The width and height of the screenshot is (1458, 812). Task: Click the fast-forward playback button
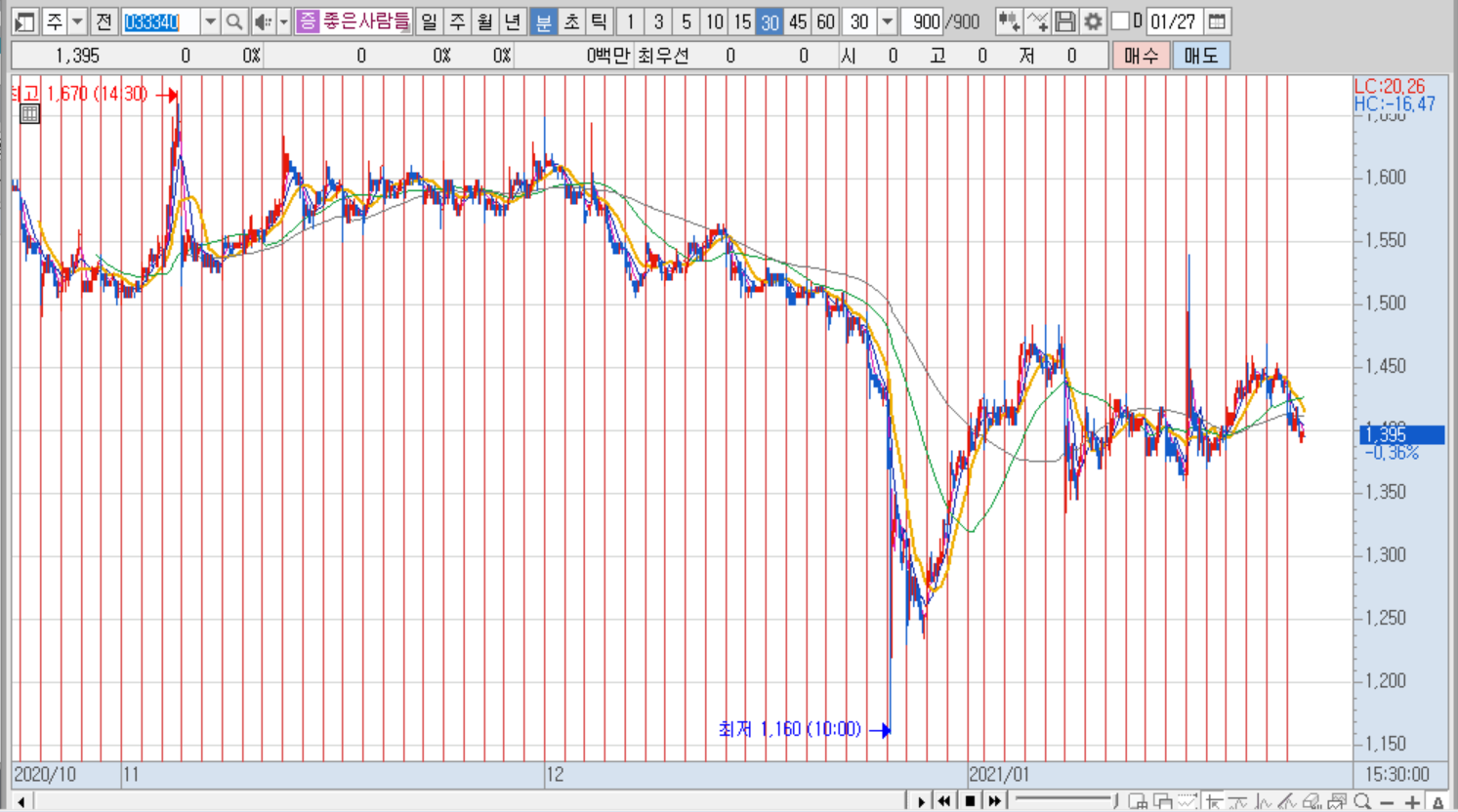(x=995, y=801)
